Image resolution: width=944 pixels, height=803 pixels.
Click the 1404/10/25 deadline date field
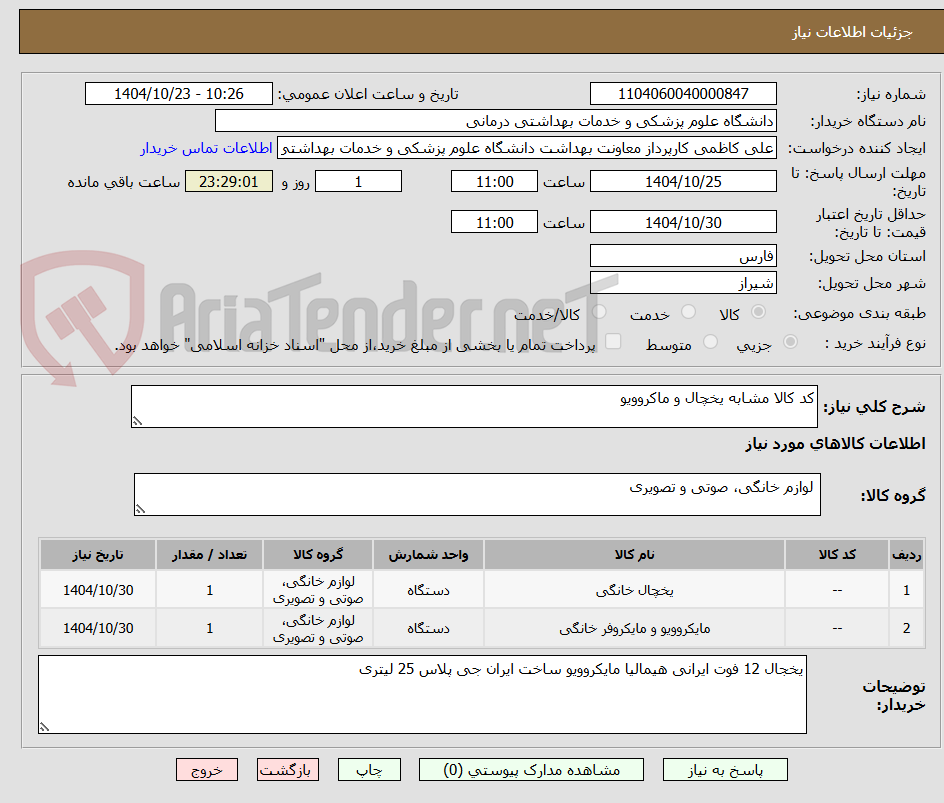pos(683,180)
